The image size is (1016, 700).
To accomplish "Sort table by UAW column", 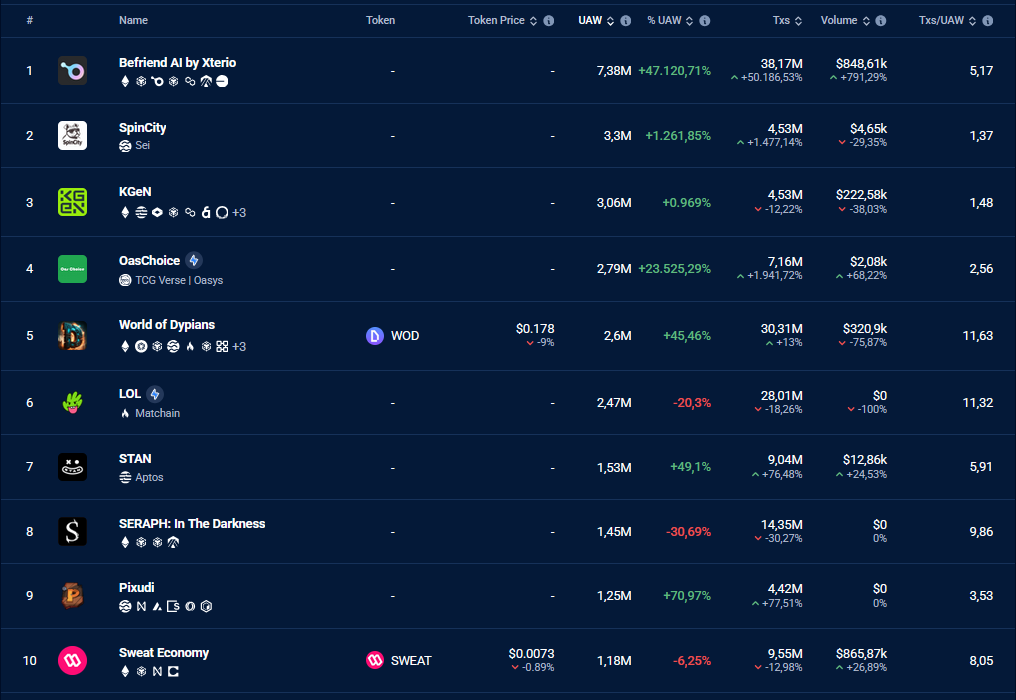I will pos(610,21).
